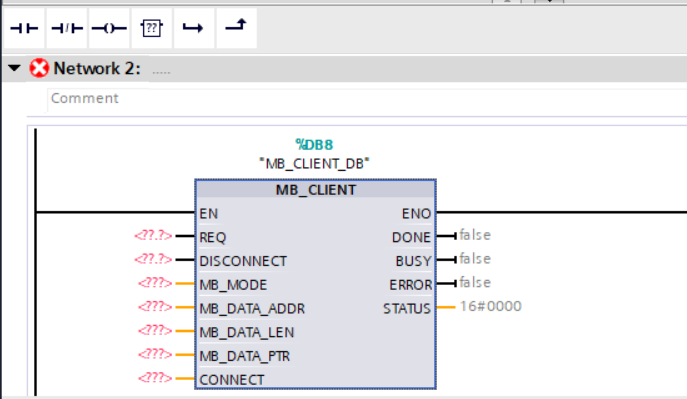The width and height of the screenshot is (687, 399).
Task: Click the MB_DATA_ADDR input placeholder operand
Action: pos(155,307)
